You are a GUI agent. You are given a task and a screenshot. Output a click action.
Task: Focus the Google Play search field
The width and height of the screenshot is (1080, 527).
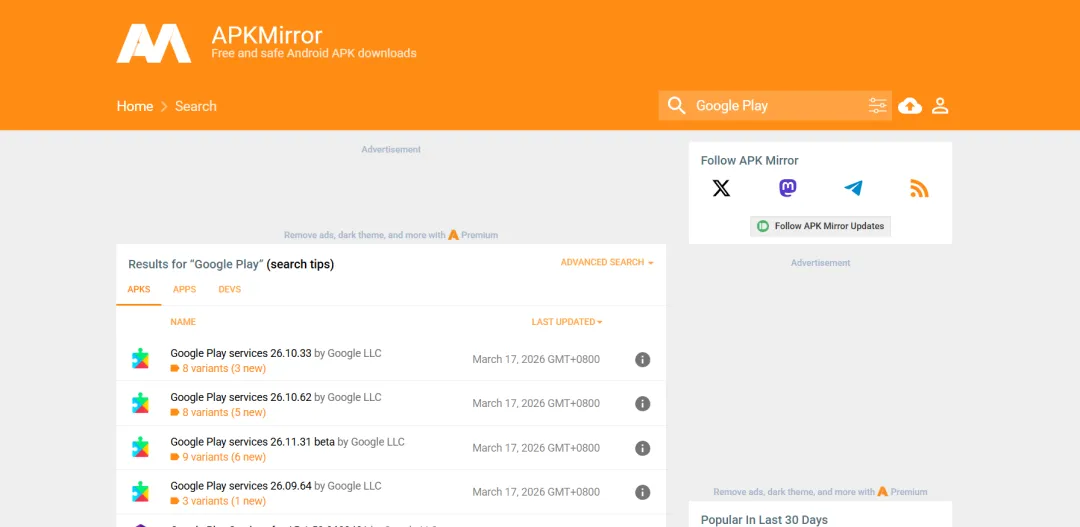tap(775, 105)
